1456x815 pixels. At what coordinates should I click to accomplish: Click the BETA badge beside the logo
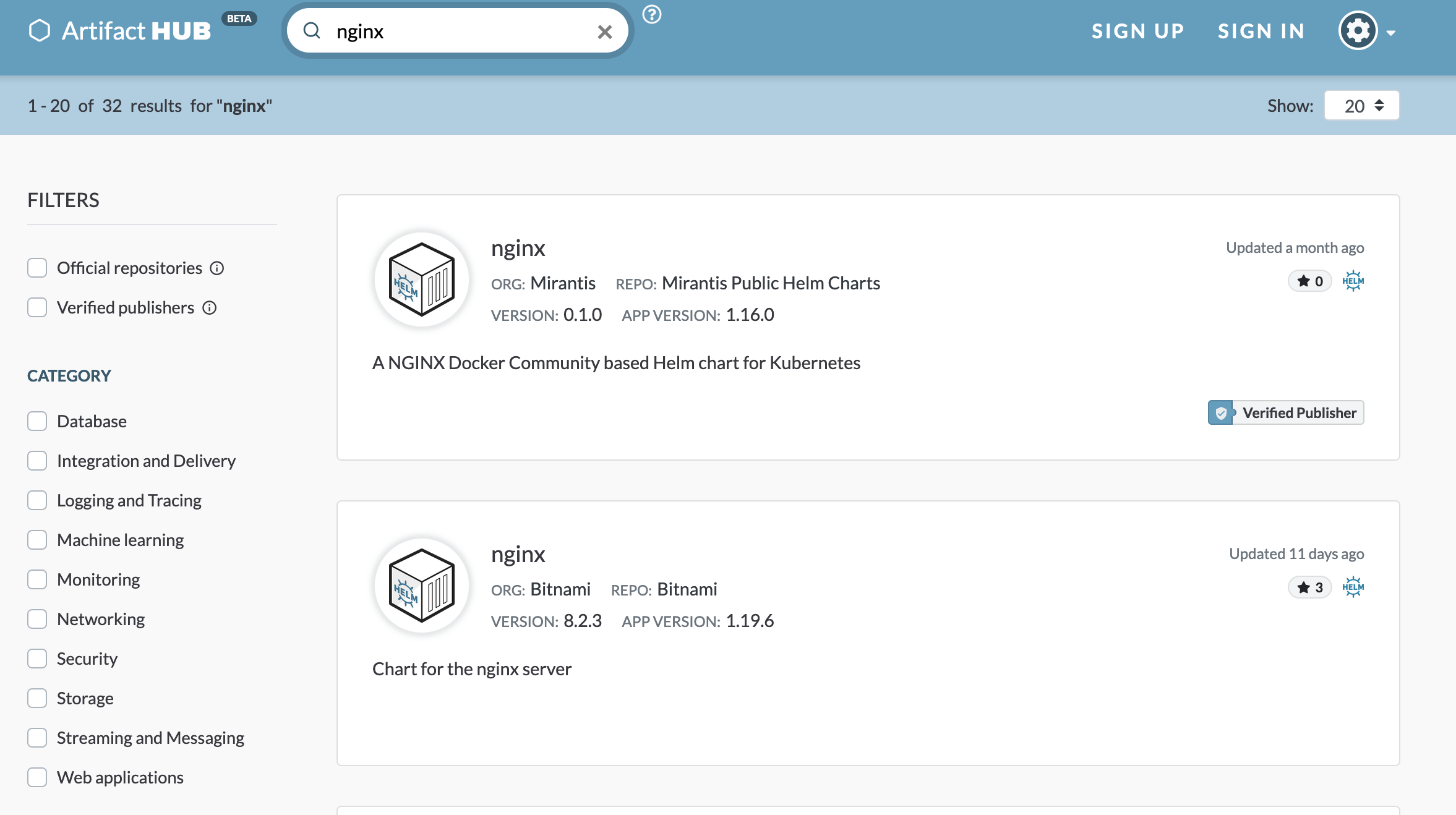[239, 19]
